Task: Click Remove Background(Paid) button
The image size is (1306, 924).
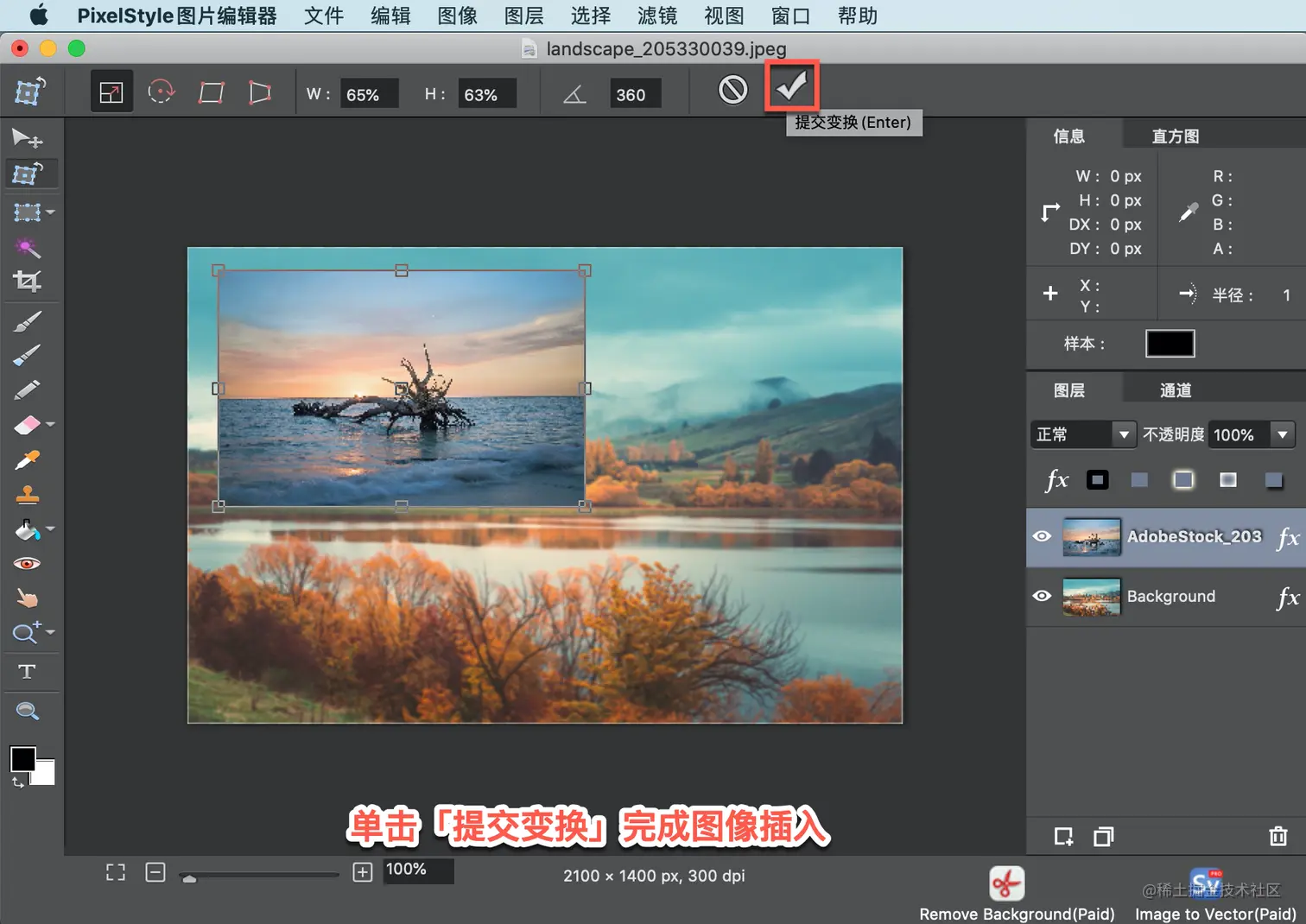Action: [x=1016, y=895]
